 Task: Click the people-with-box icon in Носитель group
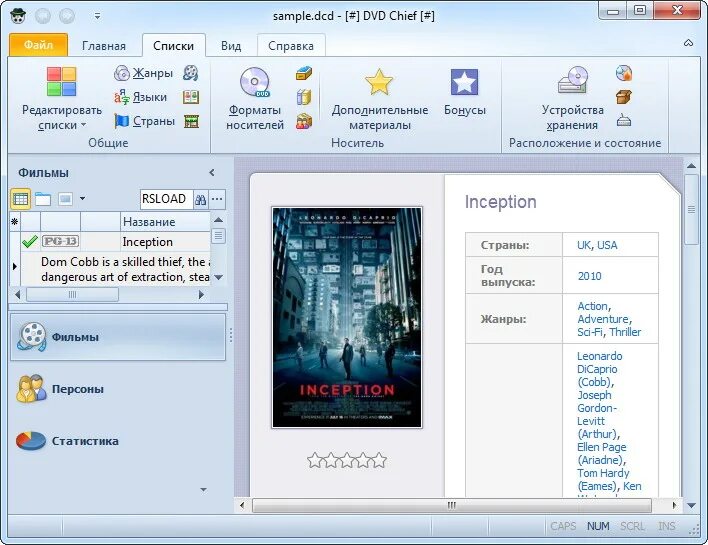point(304,121)
